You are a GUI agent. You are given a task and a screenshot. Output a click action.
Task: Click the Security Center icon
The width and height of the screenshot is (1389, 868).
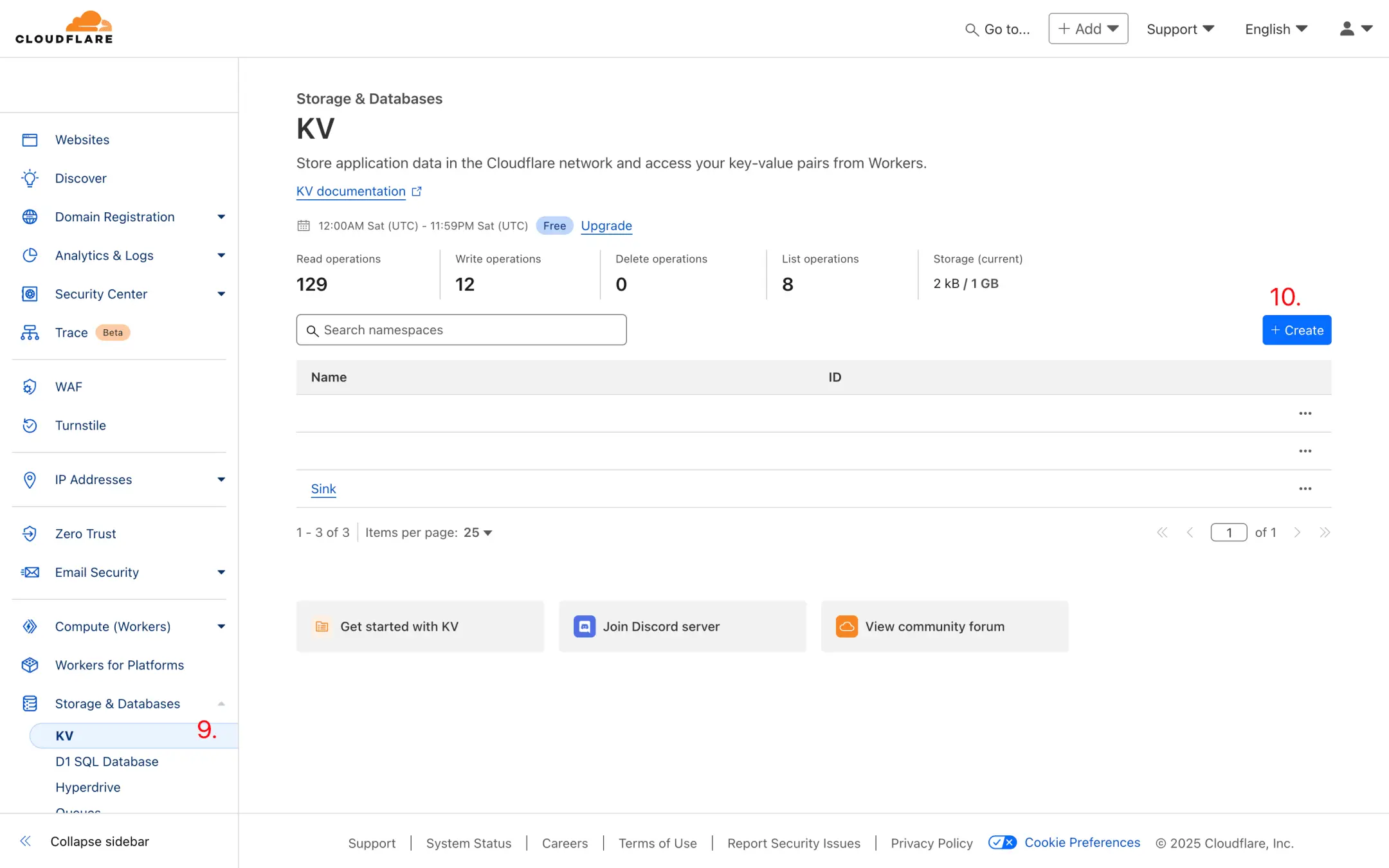(30, 294)
